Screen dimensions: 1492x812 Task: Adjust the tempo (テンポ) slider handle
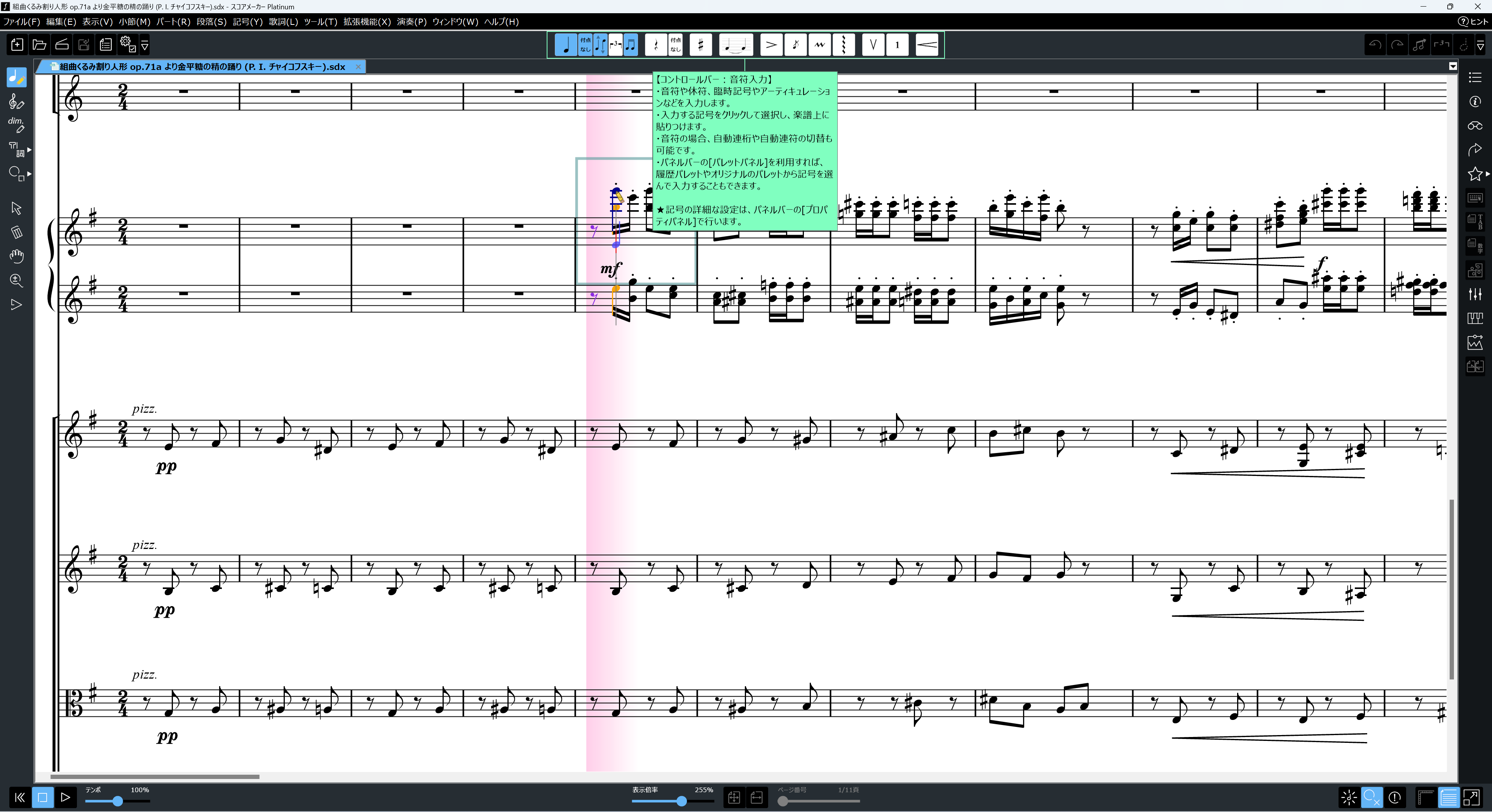tap(118, 802)
